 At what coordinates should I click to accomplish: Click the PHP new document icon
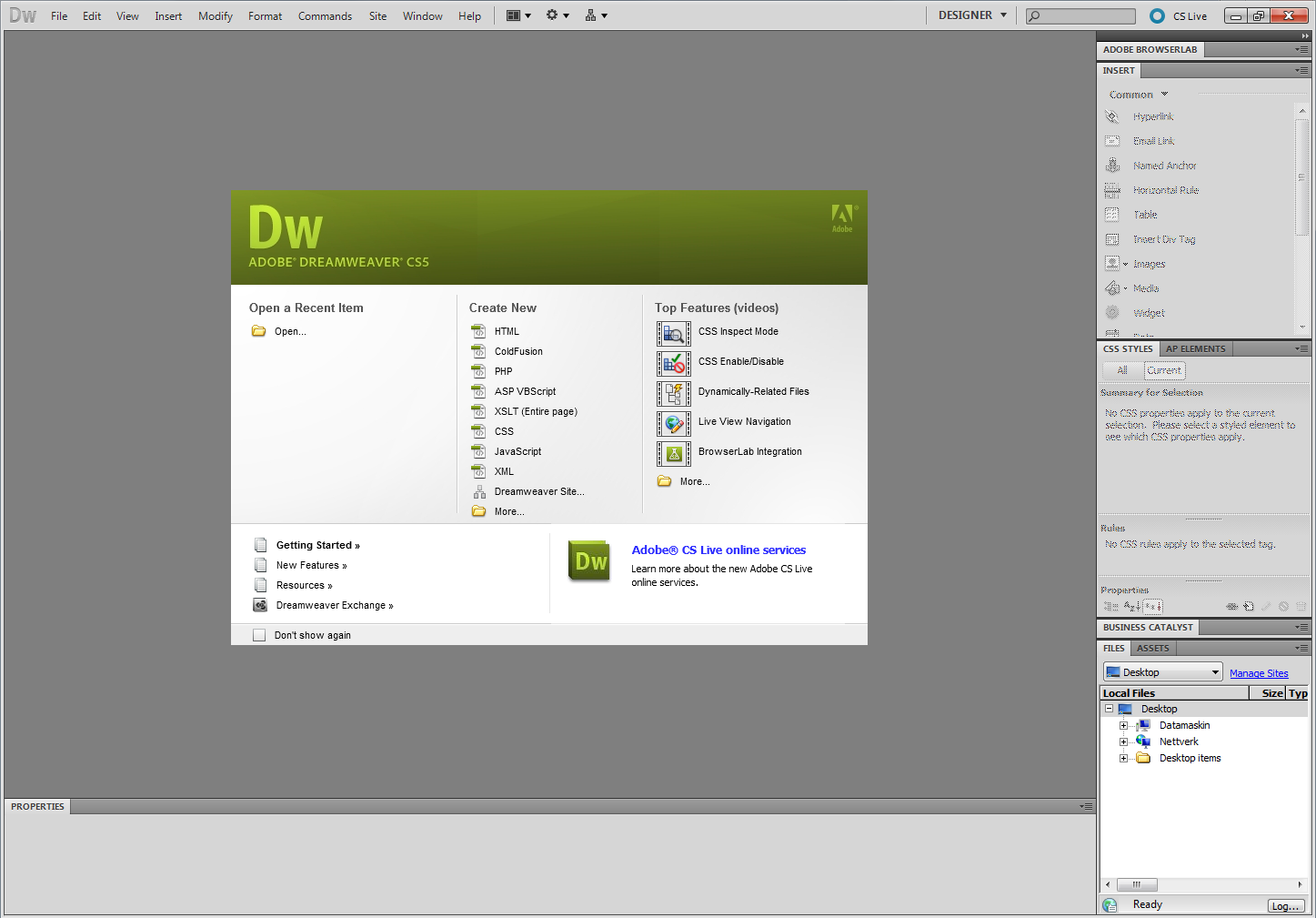pos(478,371)
